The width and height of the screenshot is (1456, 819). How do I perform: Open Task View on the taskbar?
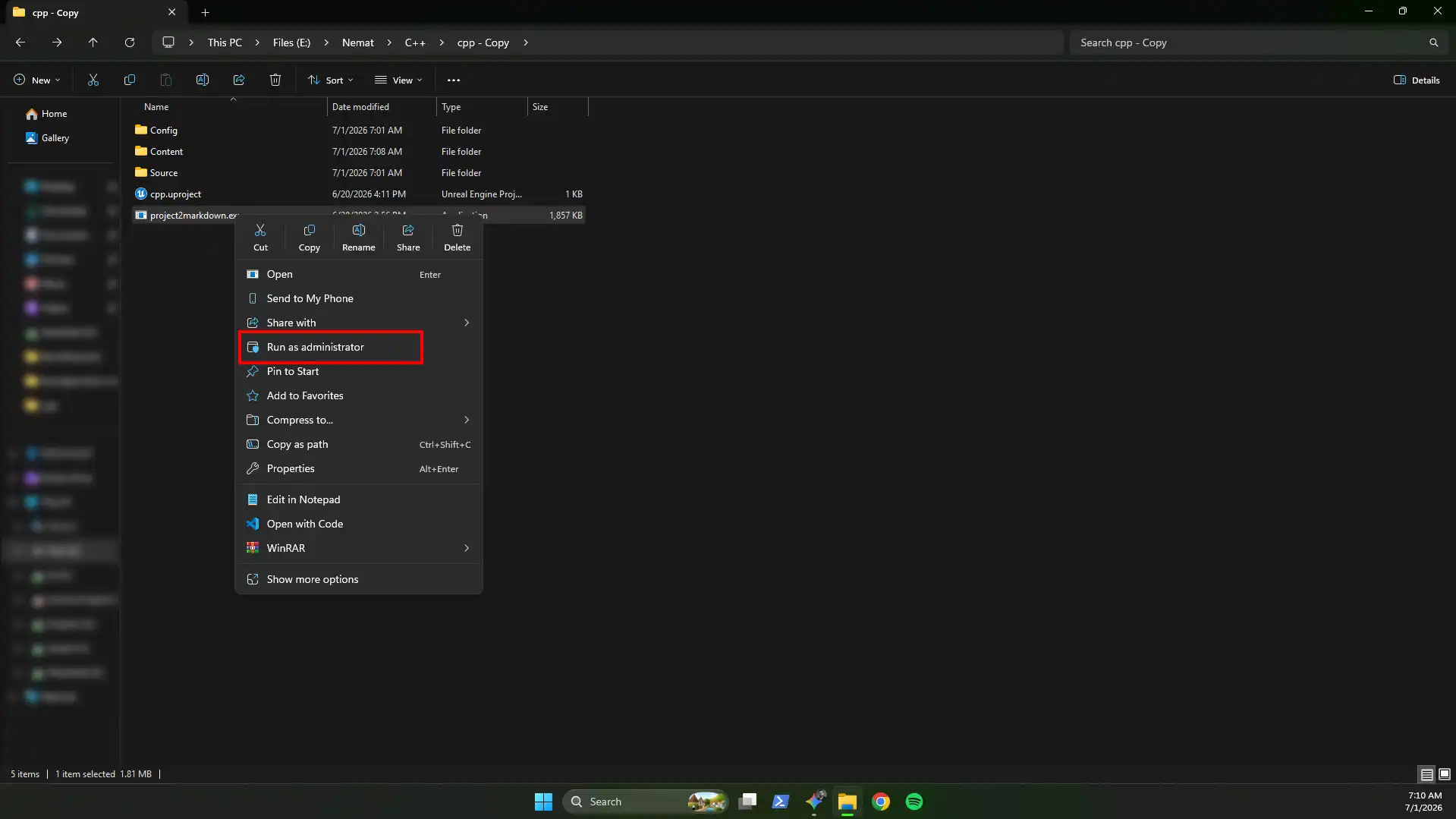click(x=747, y=802)
